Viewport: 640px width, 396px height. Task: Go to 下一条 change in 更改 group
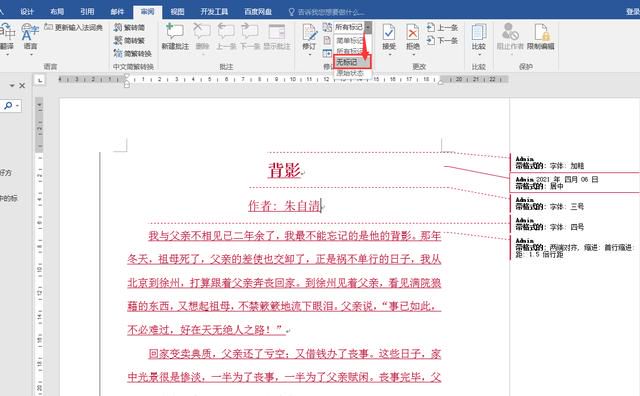(x=442, y=40)
